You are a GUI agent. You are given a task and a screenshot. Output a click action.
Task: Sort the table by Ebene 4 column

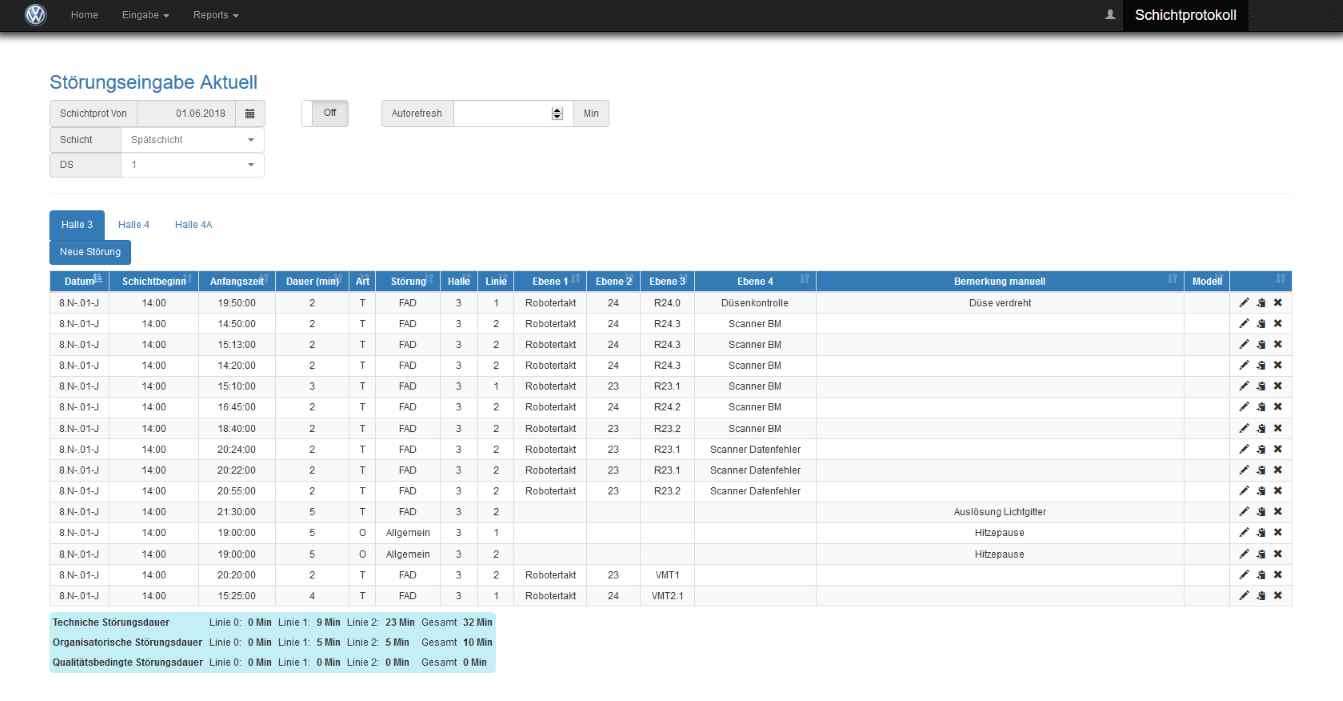(755, 281)
